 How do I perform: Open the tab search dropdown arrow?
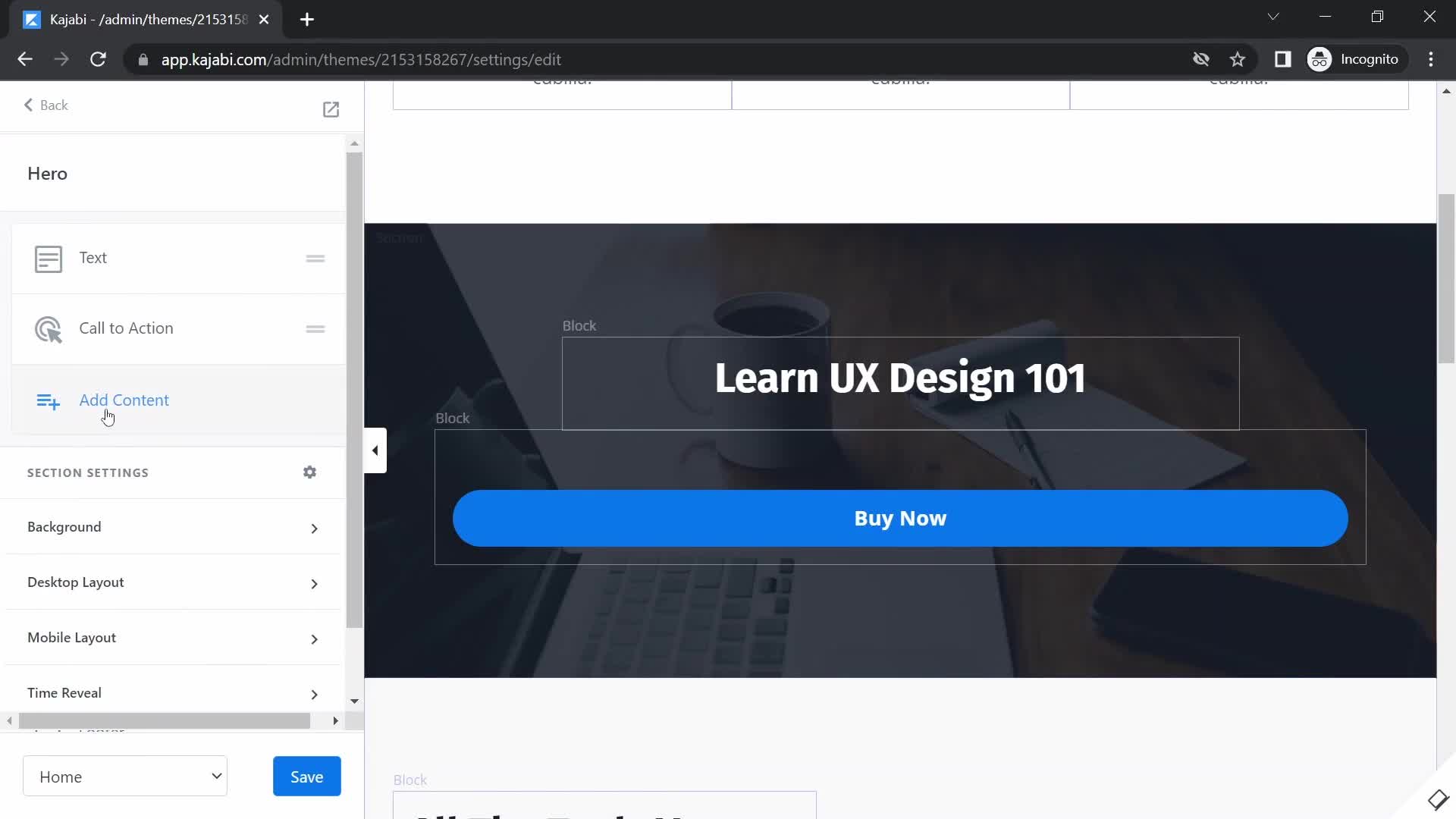pos(1273,17)
